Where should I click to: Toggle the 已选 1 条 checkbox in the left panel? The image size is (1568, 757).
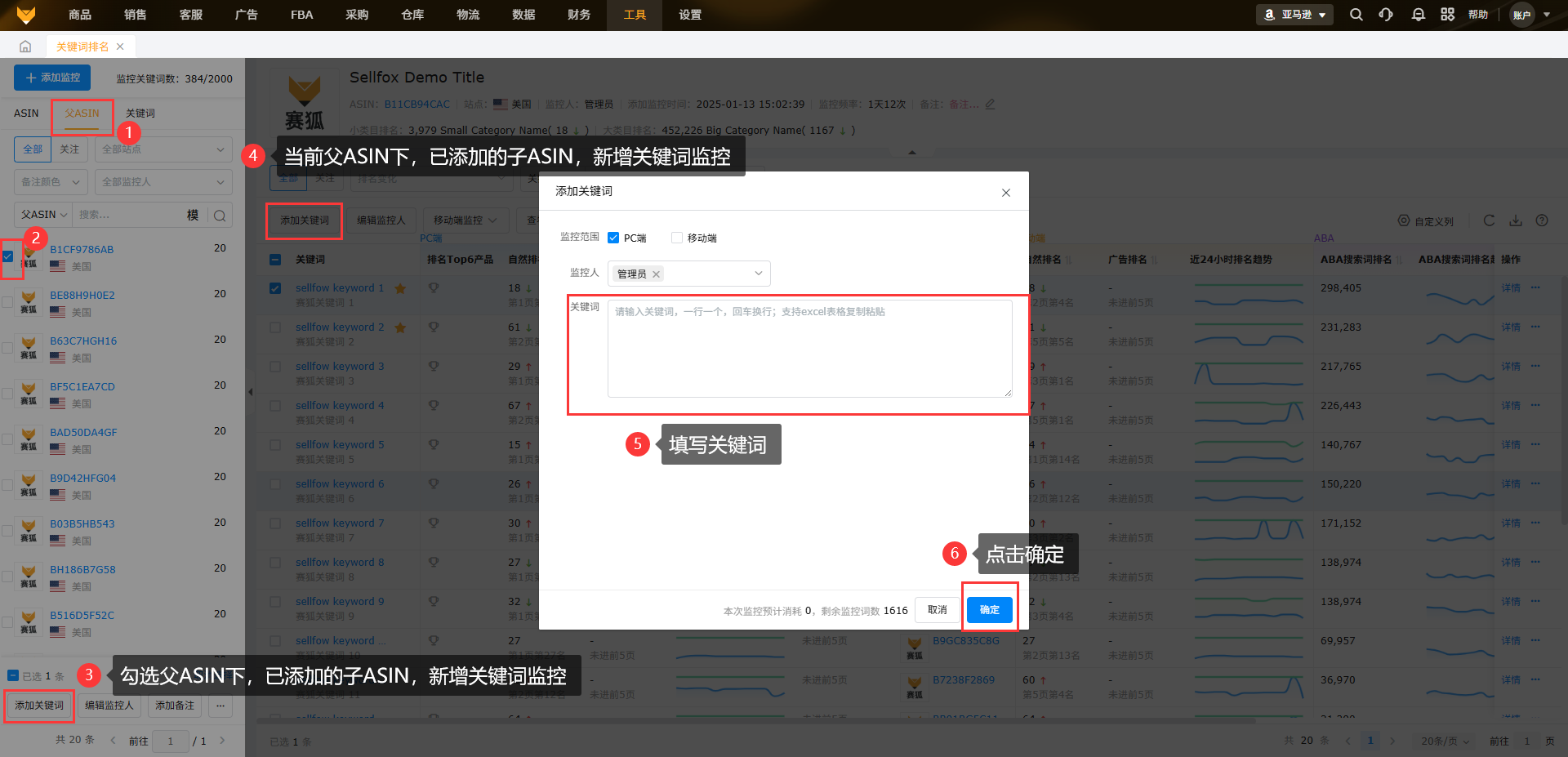pos(13,675)
